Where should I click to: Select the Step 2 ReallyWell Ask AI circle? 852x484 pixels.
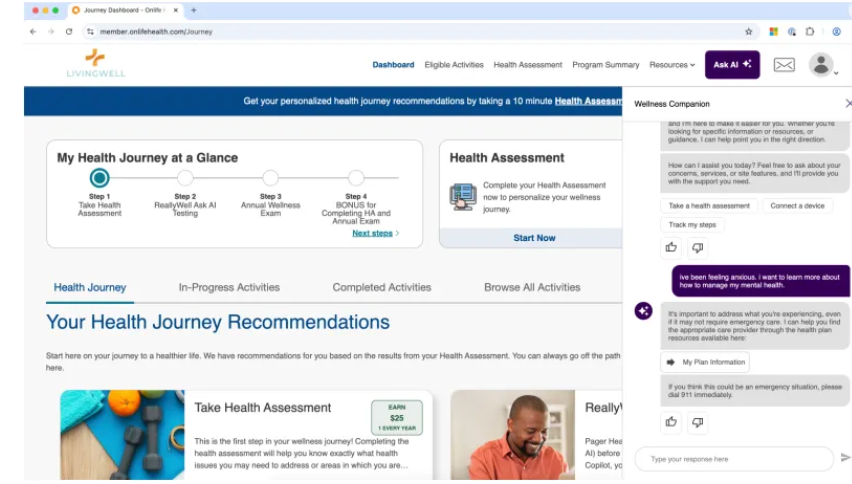pos(185,178)
